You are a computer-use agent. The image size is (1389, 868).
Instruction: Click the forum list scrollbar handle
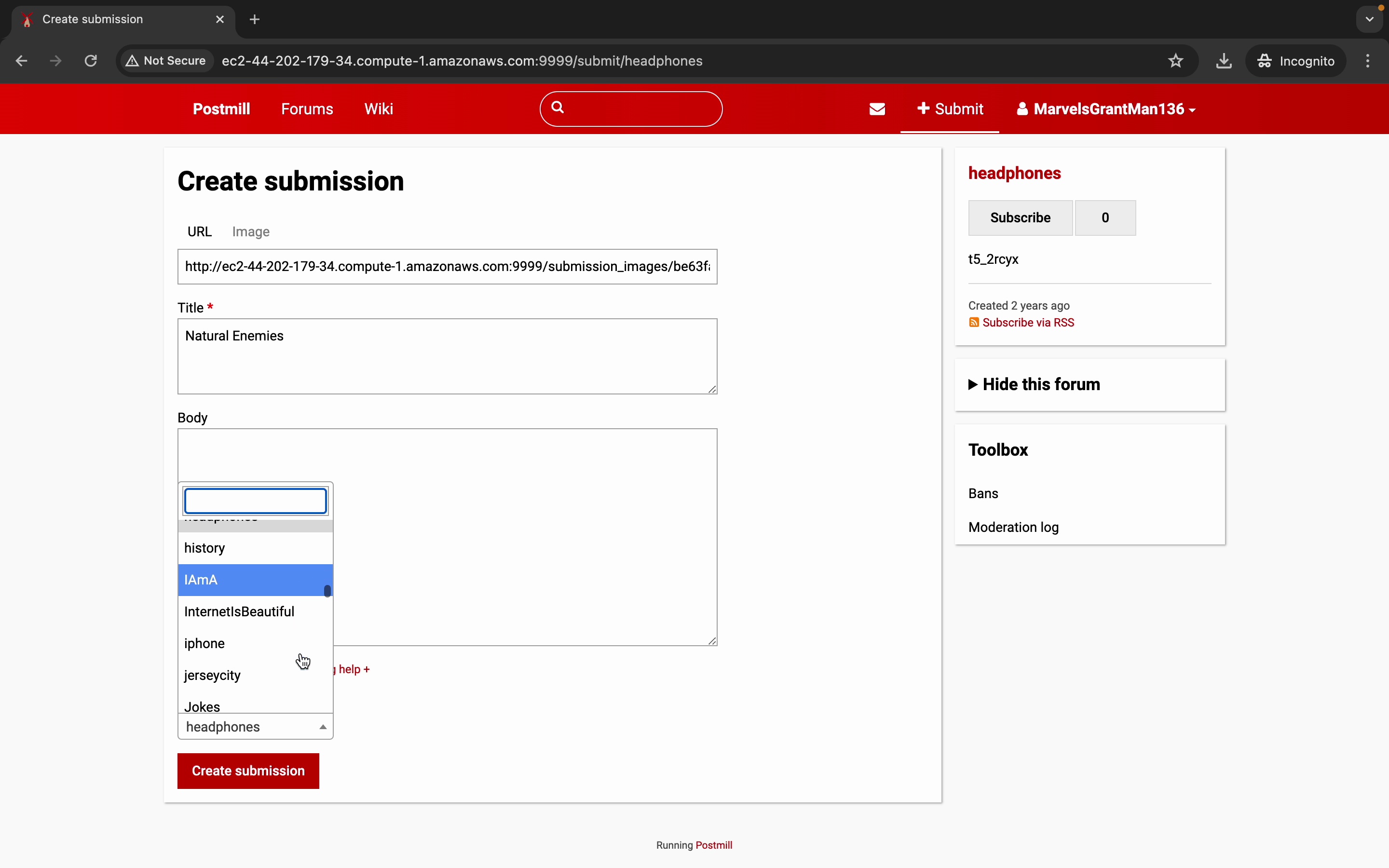tap(327, 591)
